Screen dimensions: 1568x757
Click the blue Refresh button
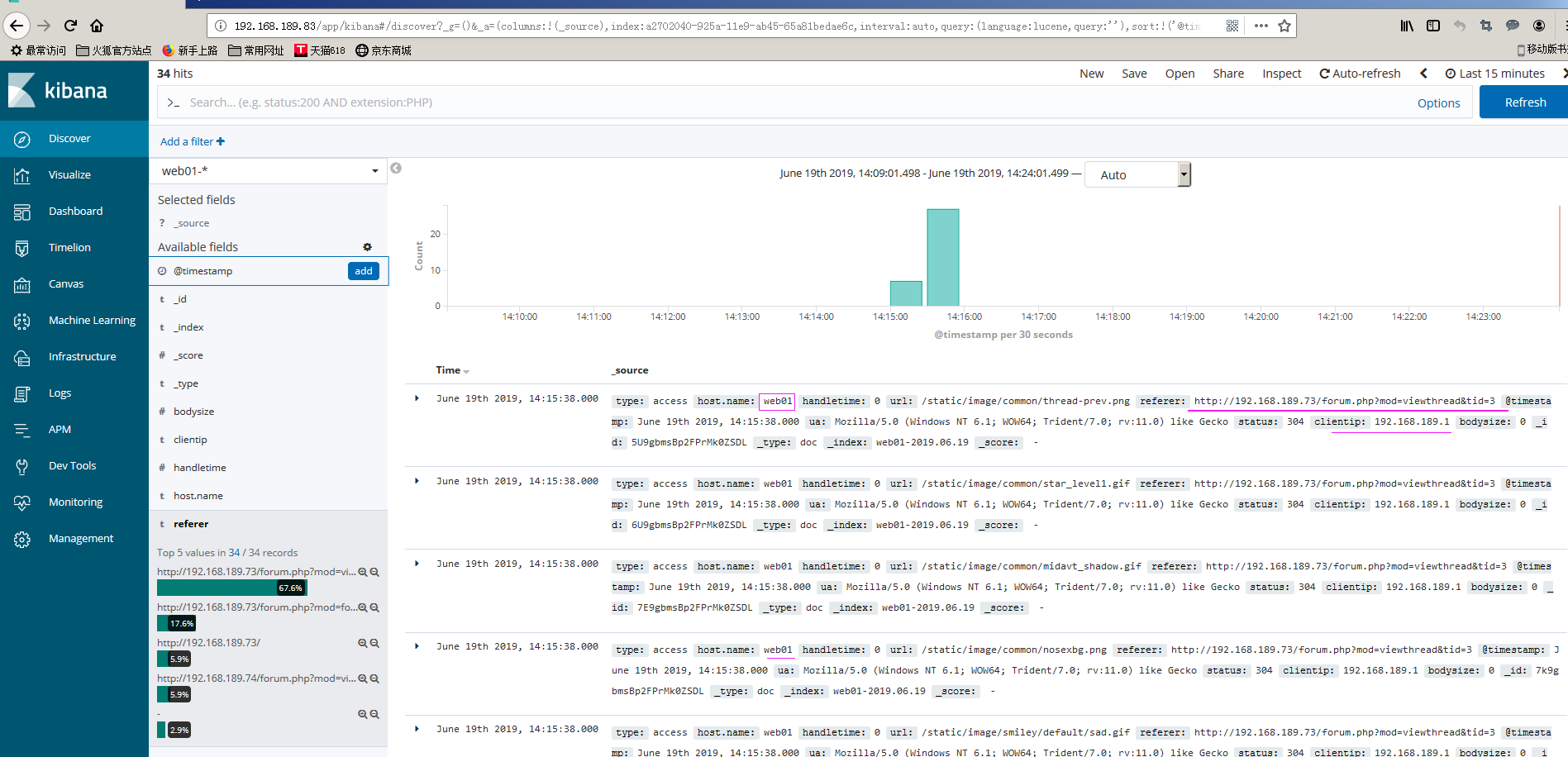click(1524, 102)
